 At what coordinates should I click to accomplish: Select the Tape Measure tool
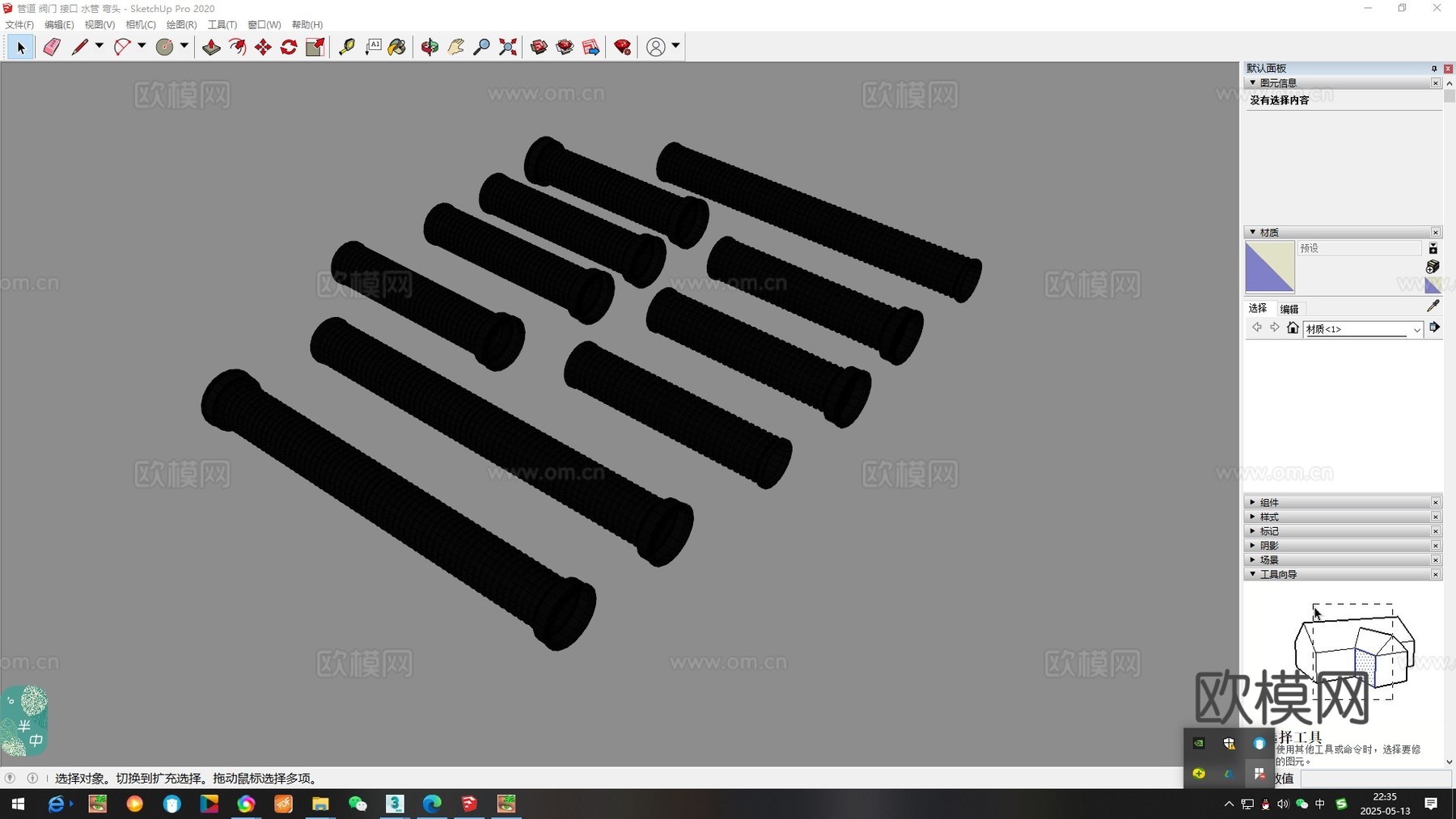347,48
